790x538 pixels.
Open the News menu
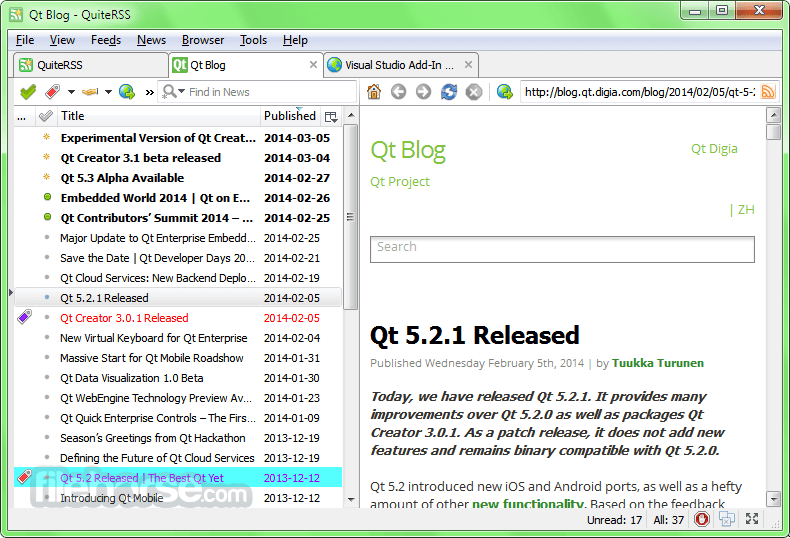pyautogui.click(x=151, y=40)
